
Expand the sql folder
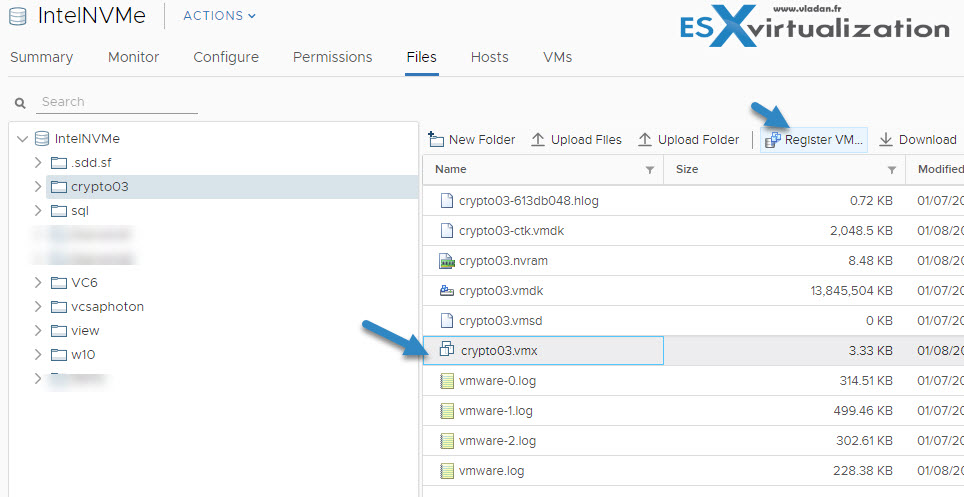(38, 211)
